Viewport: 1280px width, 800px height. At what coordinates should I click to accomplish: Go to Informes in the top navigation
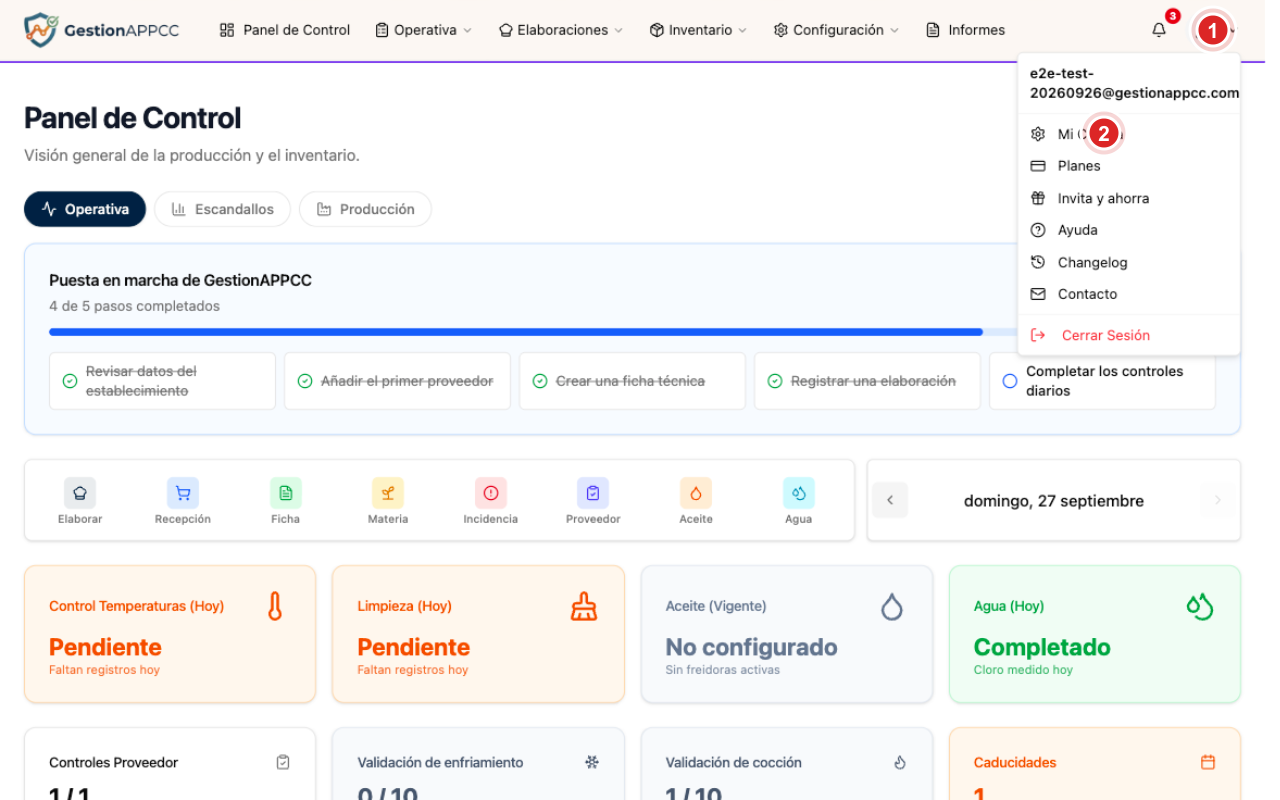966,30
